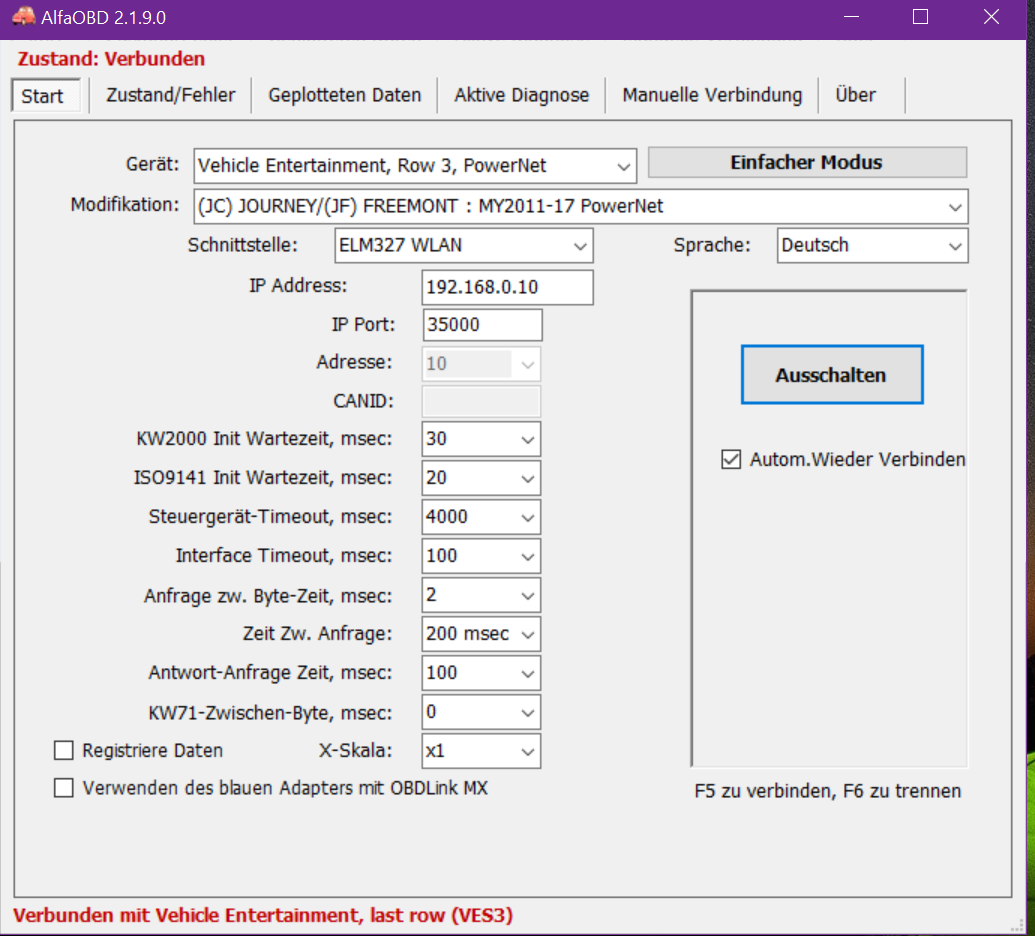Screen dimensions: 1035x936
Task: Open the Modifikation vehicle dropdown
Action: click(x=955, y=207)
